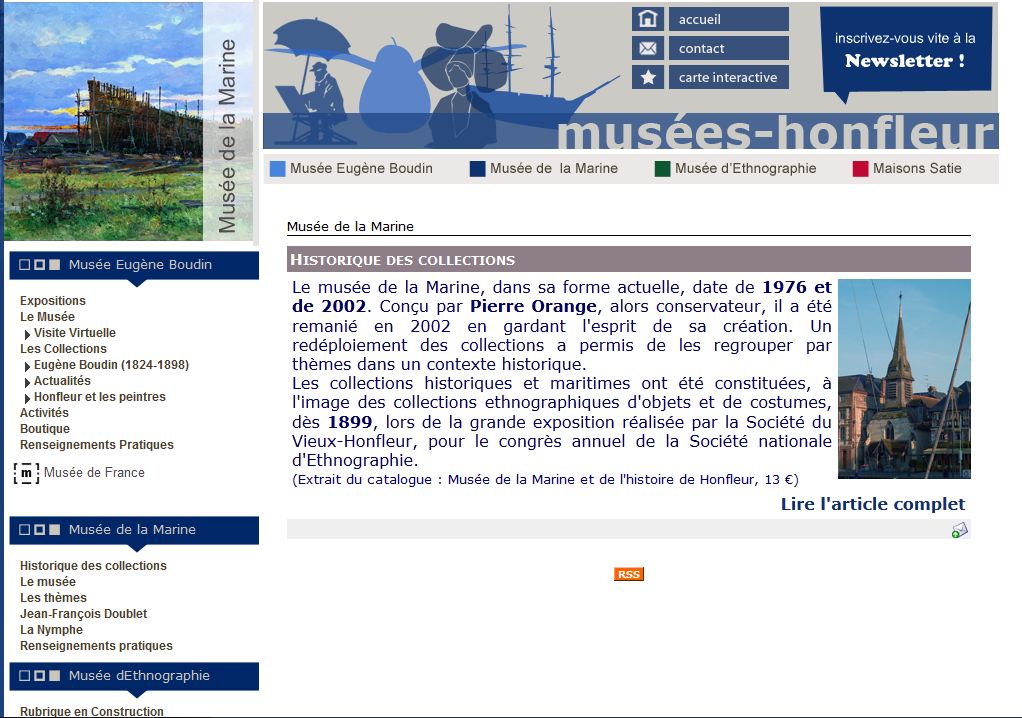This screenshot has height=718, width=1022.
Task: Open Lire l'article complet link
Action: 871,504
